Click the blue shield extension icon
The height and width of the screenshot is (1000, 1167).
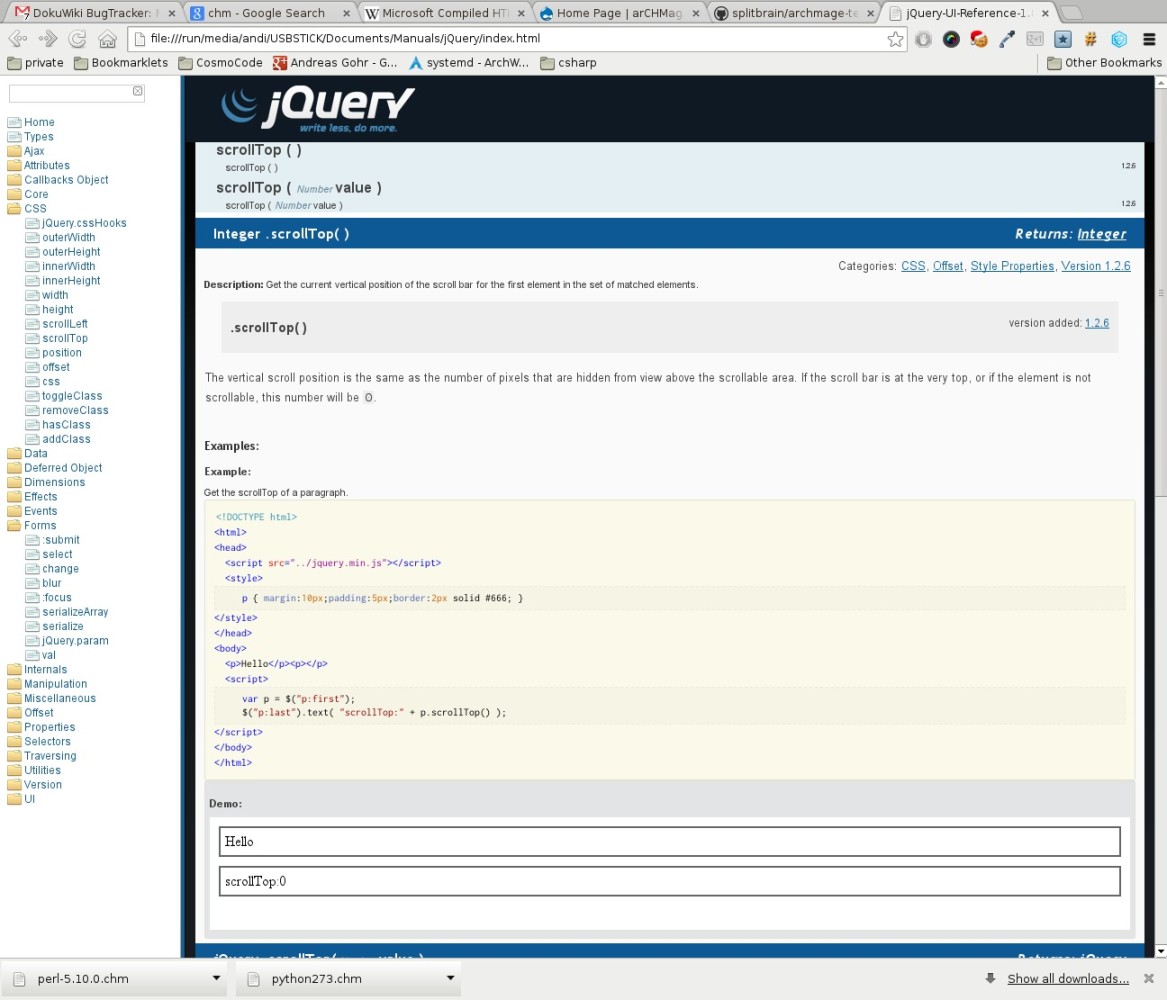(x=1119, y=39)
